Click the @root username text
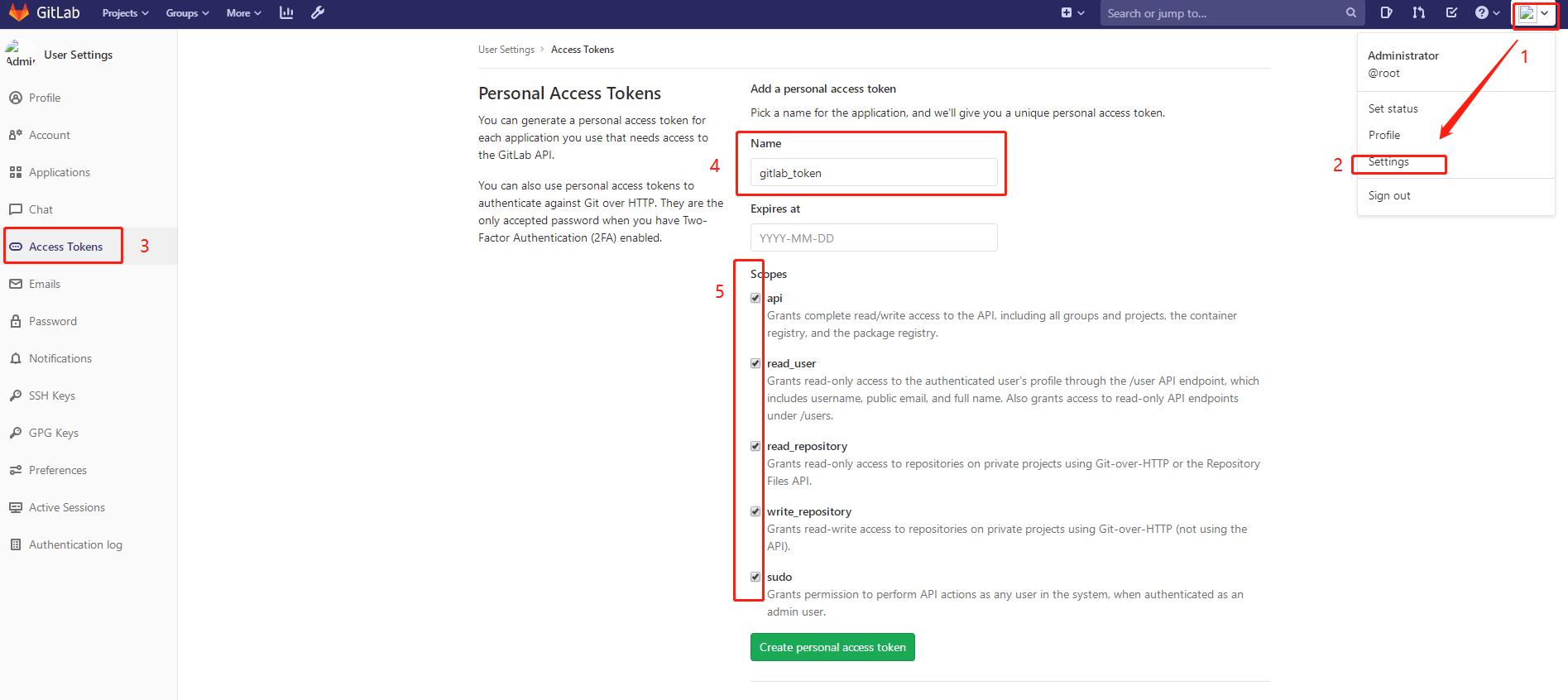1568x700 pixels. pos(1383,73)
